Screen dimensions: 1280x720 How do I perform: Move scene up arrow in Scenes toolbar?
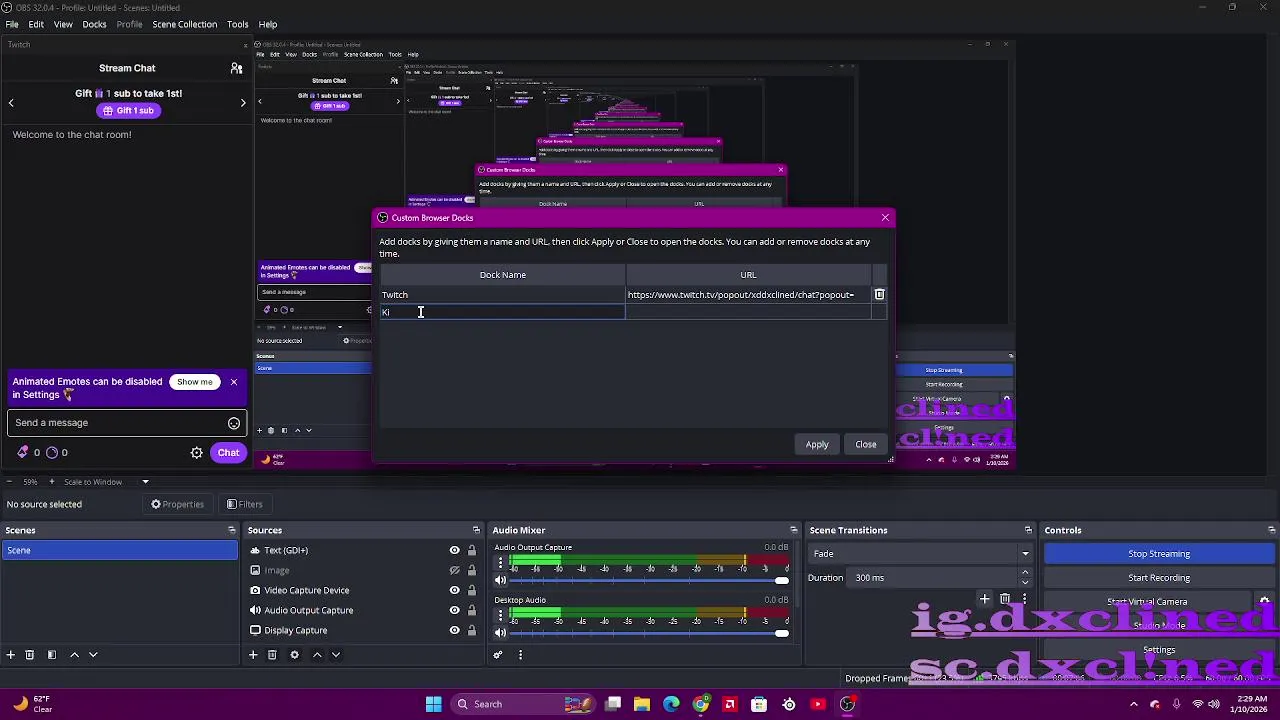coord(74,654)
